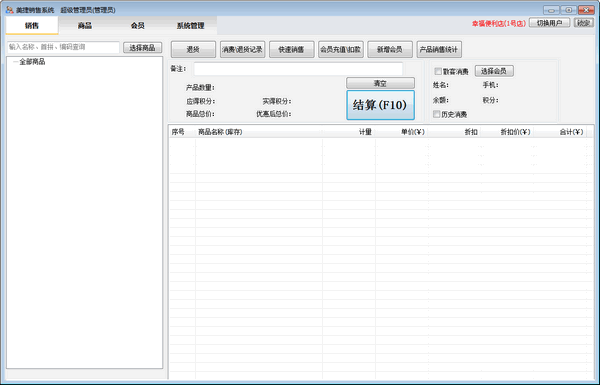Click the 实得积分 label

tap(277, 101)
